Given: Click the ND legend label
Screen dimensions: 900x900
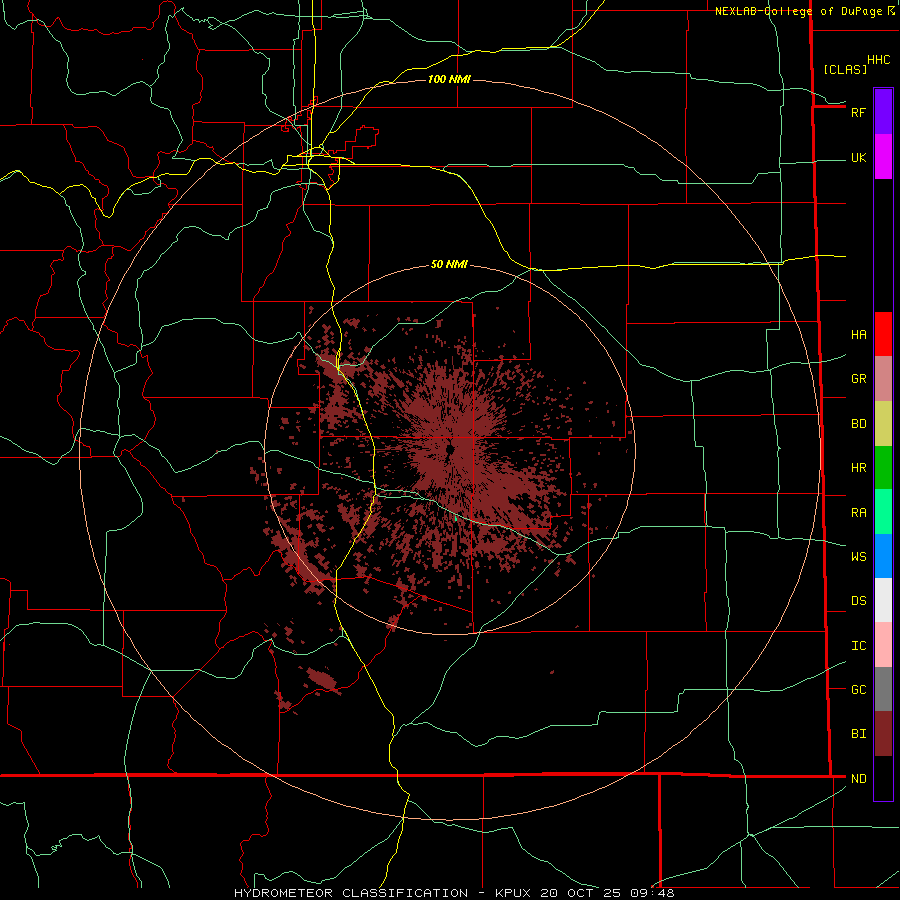Looking at the screenshot, I should click(x=858, y=779).
